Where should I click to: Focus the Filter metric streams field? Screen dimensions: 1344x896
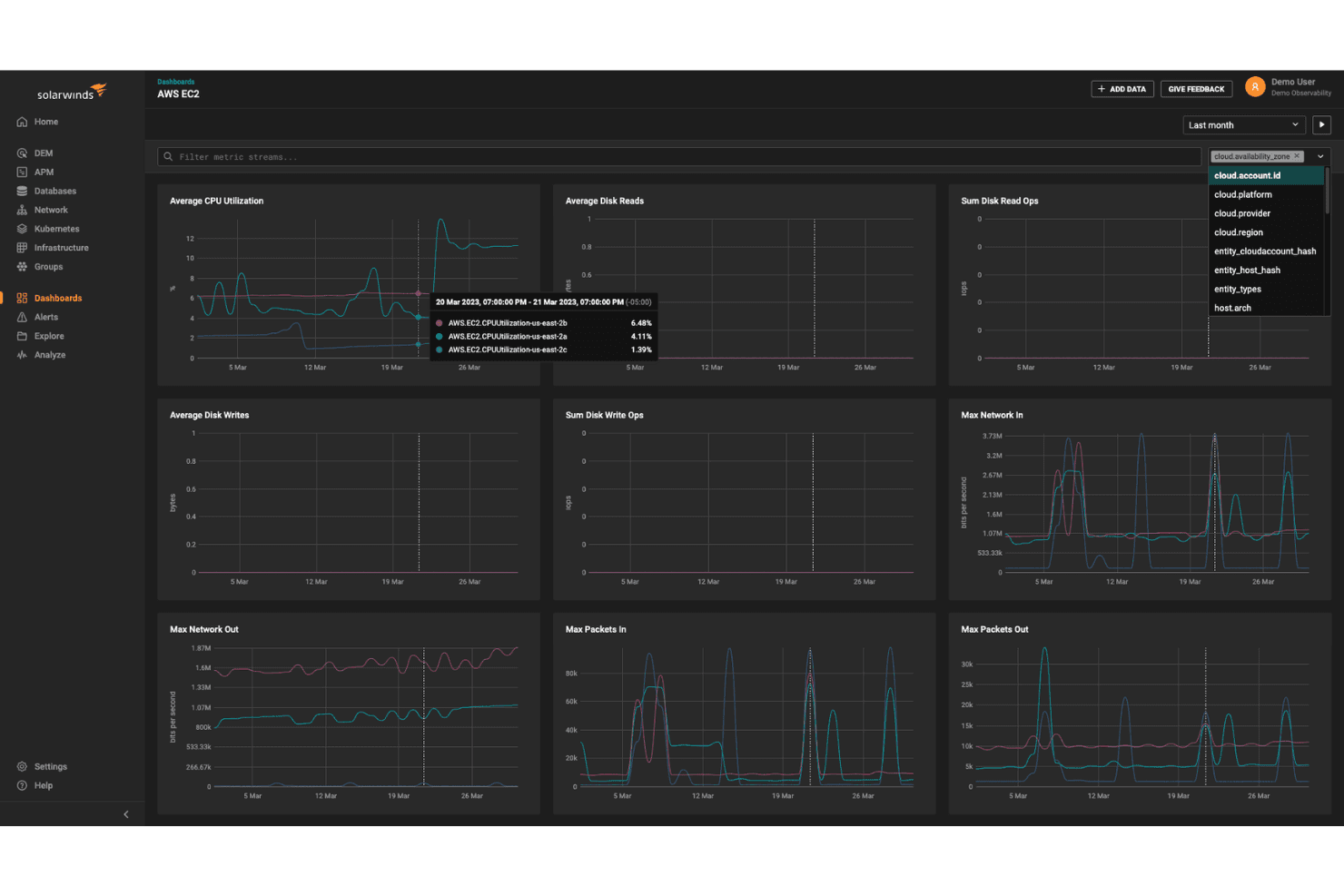(x=679, y=157)
